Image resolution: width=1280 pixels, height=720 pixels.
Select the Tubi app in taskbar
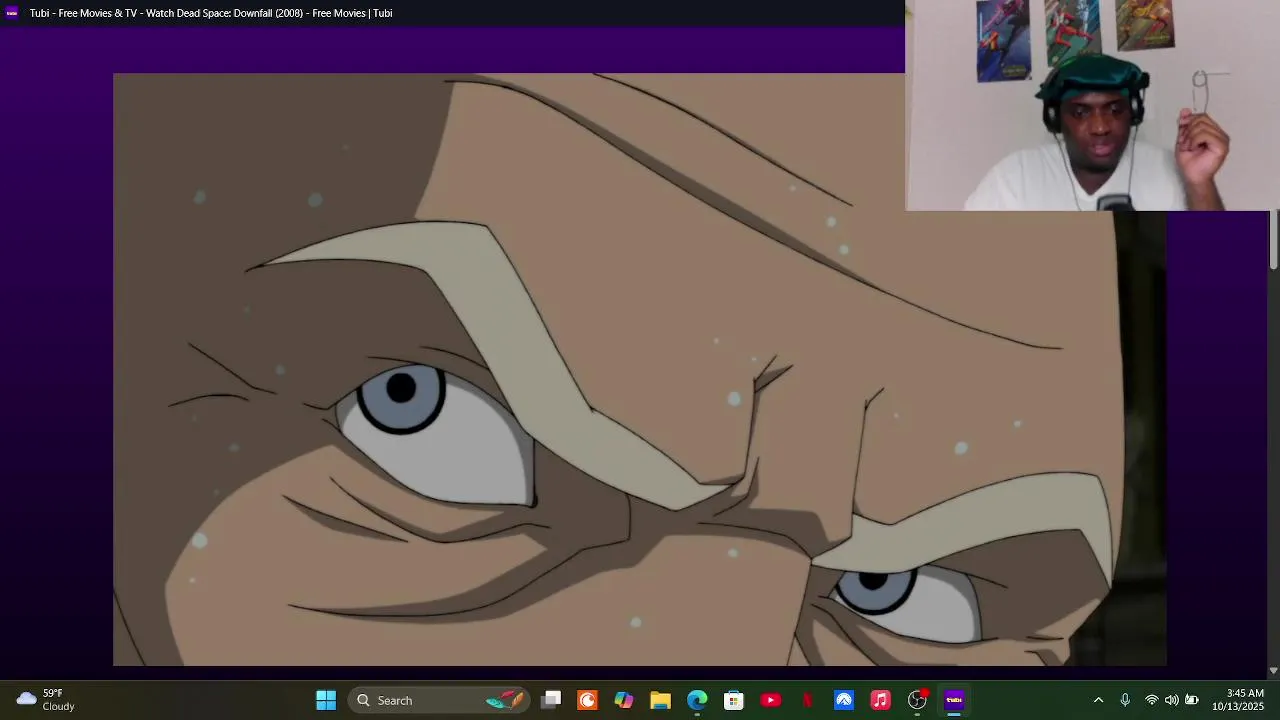[954, 700]
